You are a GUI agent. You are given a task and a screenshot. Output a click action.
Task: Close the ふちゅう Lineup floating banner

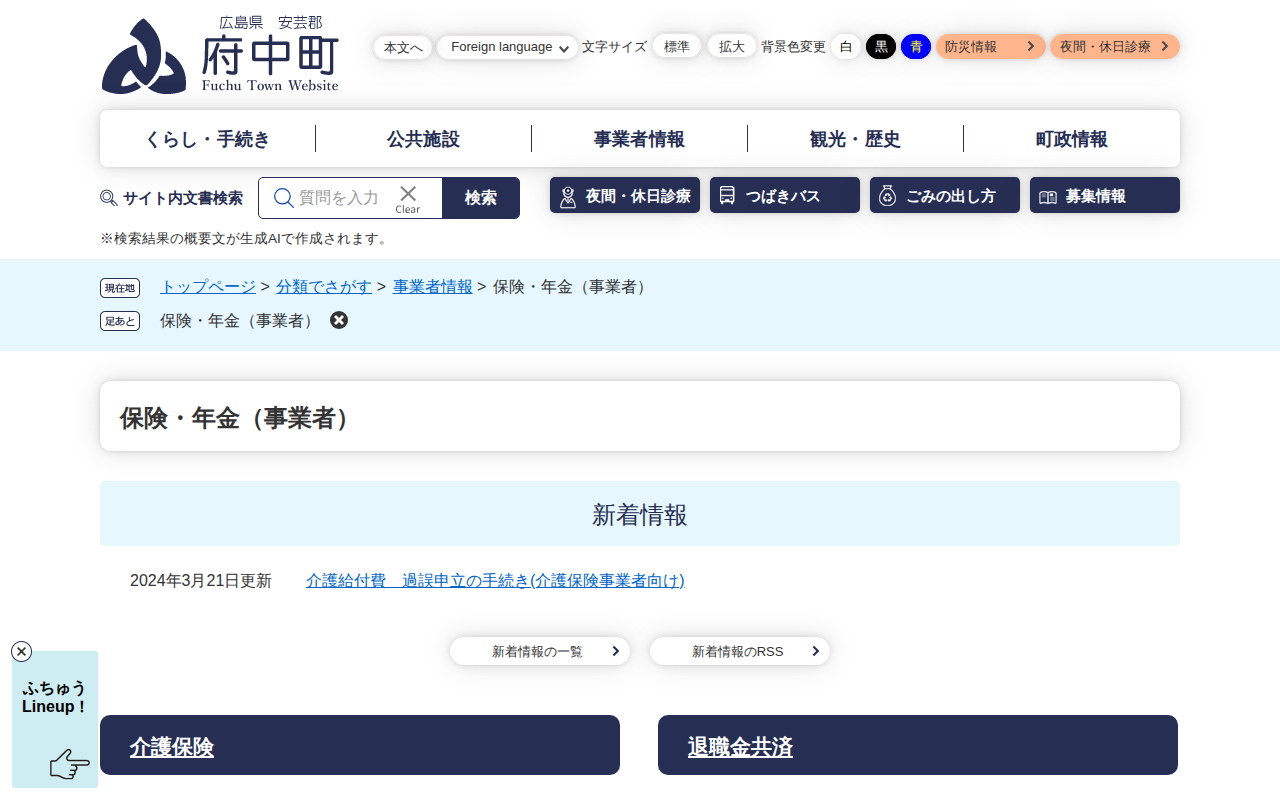click(22, 652)
